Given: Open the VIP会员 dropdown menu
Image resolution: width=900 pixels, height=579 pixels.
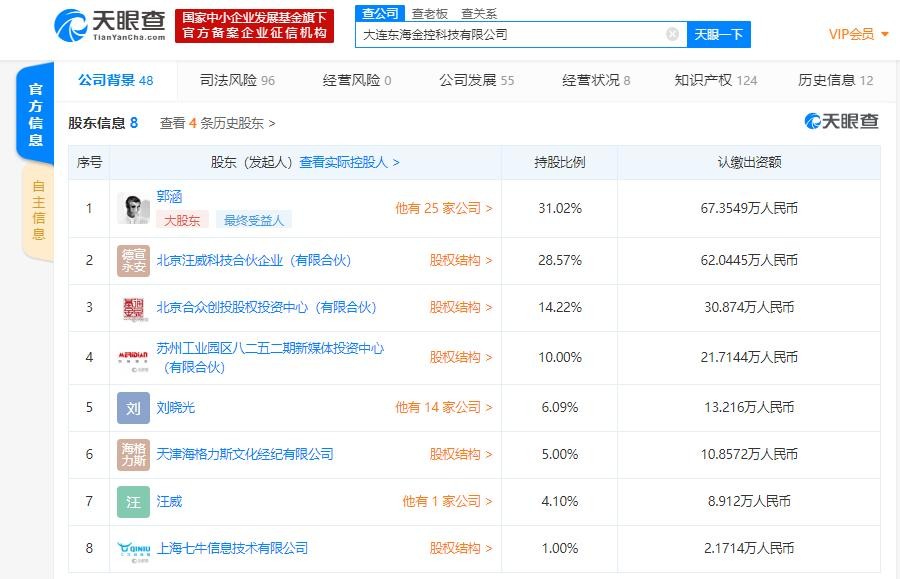Looking at the screenshot, I should tap(858, 34).
